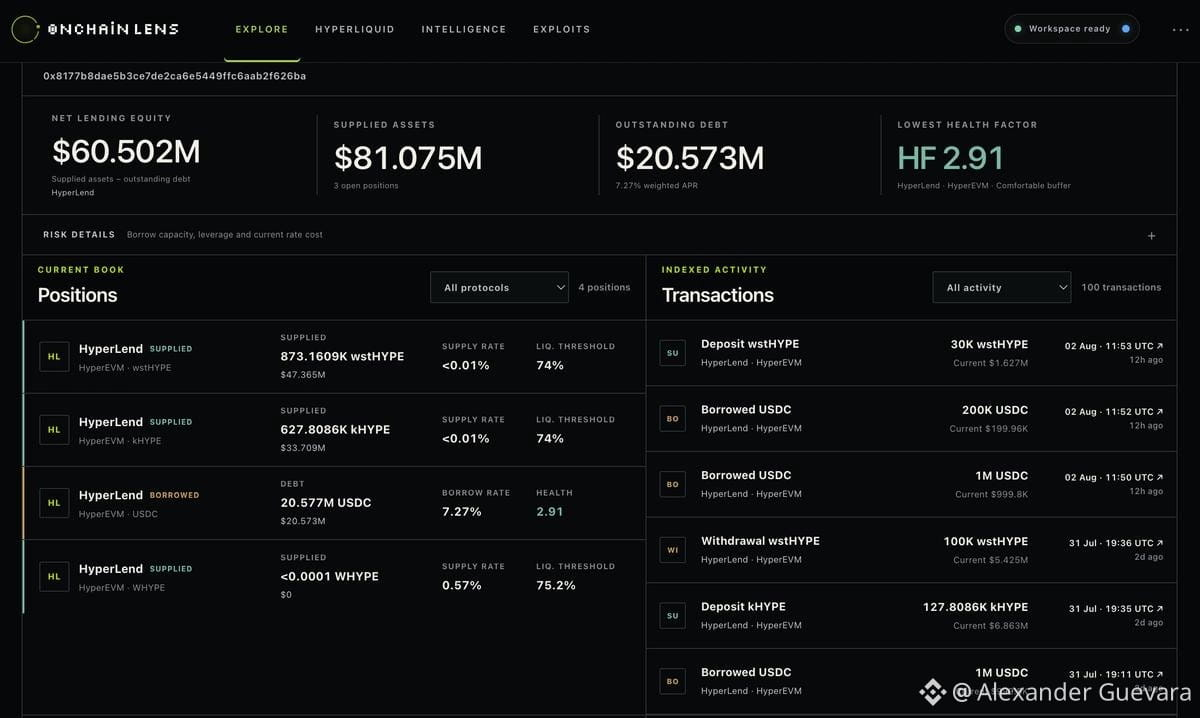The image size is (1200, 718).
Task: Click the Workspace ready status button
Action: (1072, 29)
